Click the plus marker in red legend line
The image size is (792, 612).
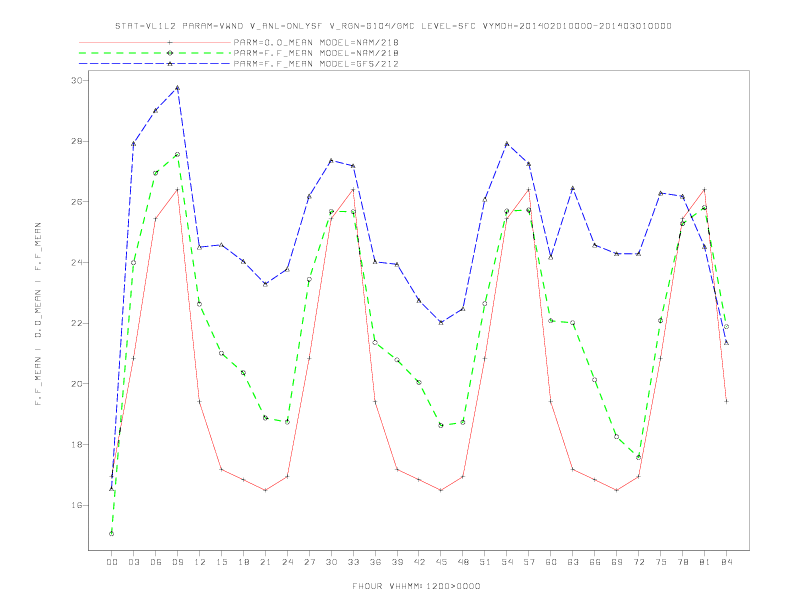[170, 42]
